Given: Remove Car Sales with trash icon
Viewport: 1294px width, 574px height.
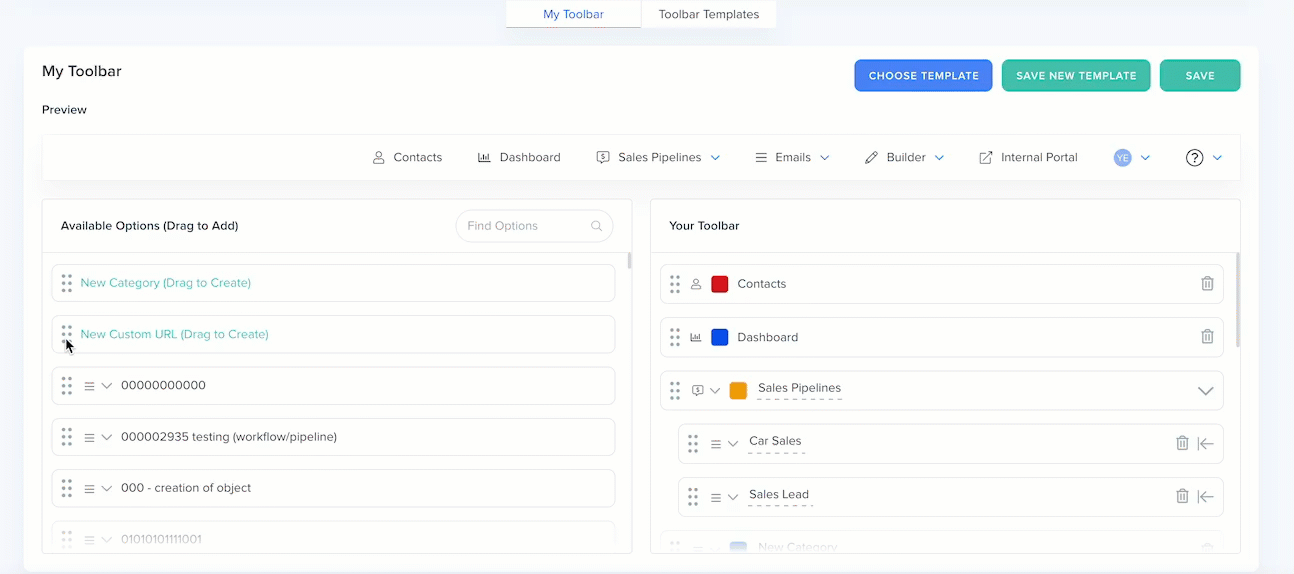Looking at the screenshot, I should pos(1182,442).
